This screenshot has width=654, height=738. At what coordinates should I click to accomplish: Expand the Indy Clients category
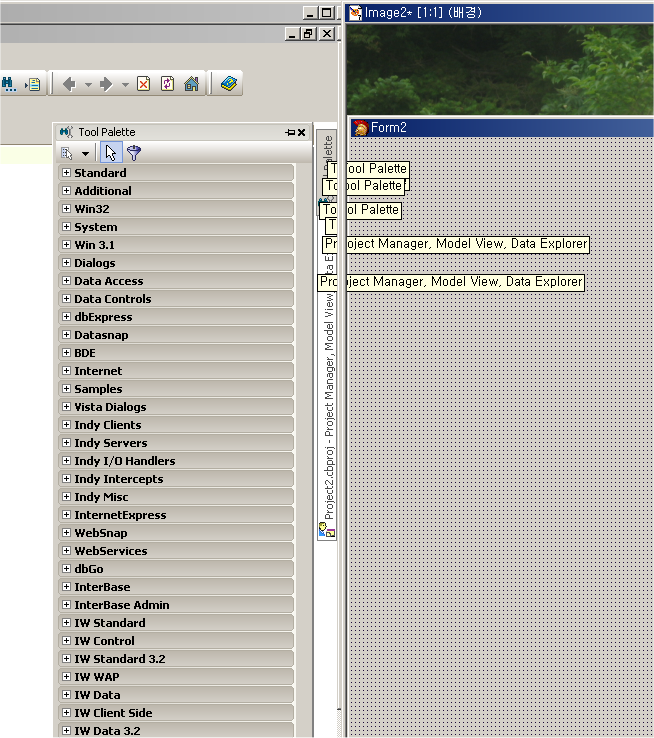(x=67, y=425)
